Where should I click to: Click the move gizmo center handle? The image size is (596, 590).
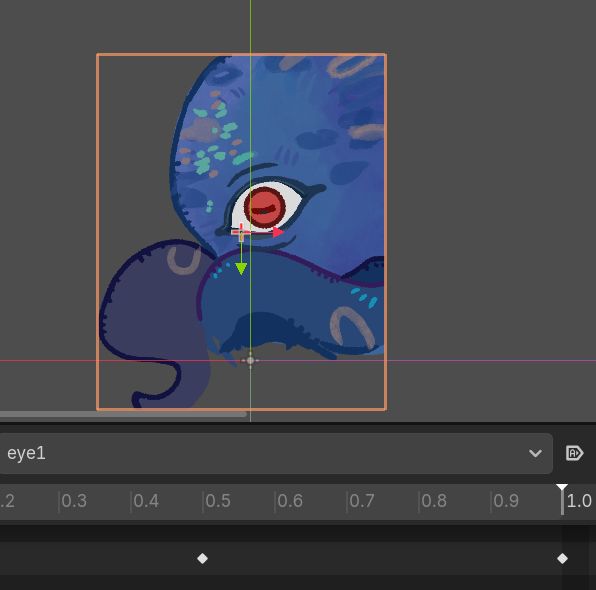[x=241, y=233]
